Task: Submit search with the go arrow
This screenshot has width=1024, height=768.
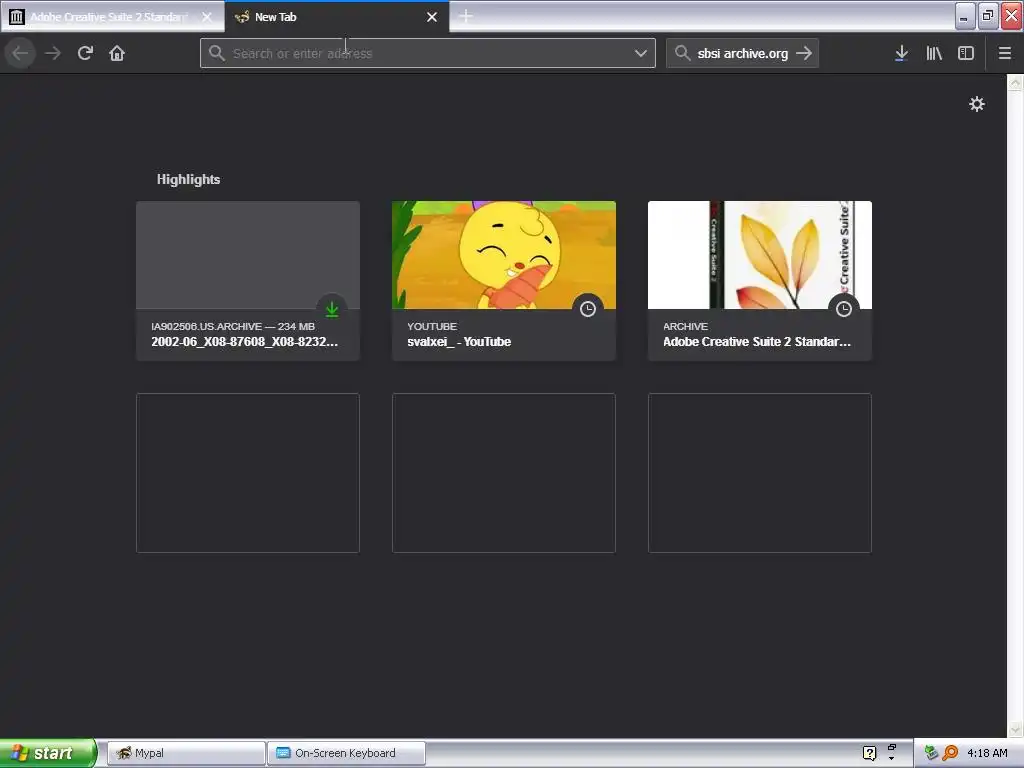Action: 804,53
